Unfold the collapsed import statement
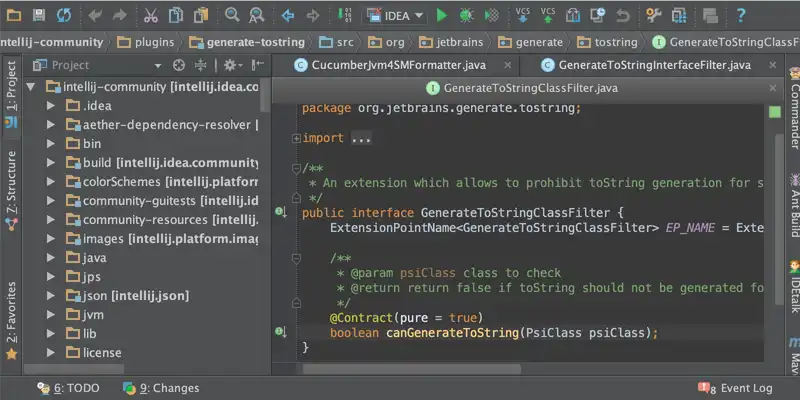Screen dimensions: 800x400 pos(296,139)
